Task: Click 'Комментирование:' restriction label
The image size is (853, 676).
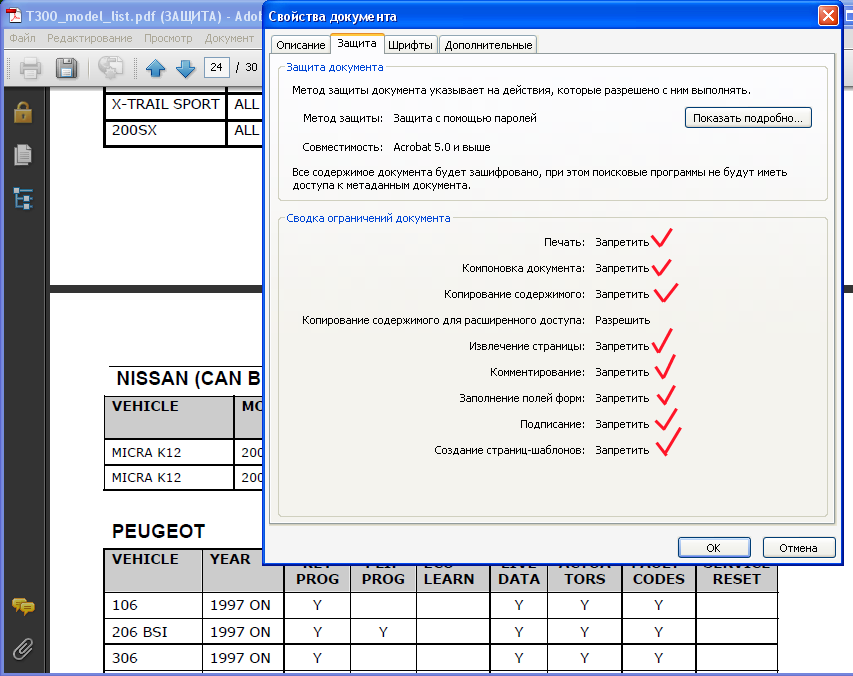Action: pos(537,373)
